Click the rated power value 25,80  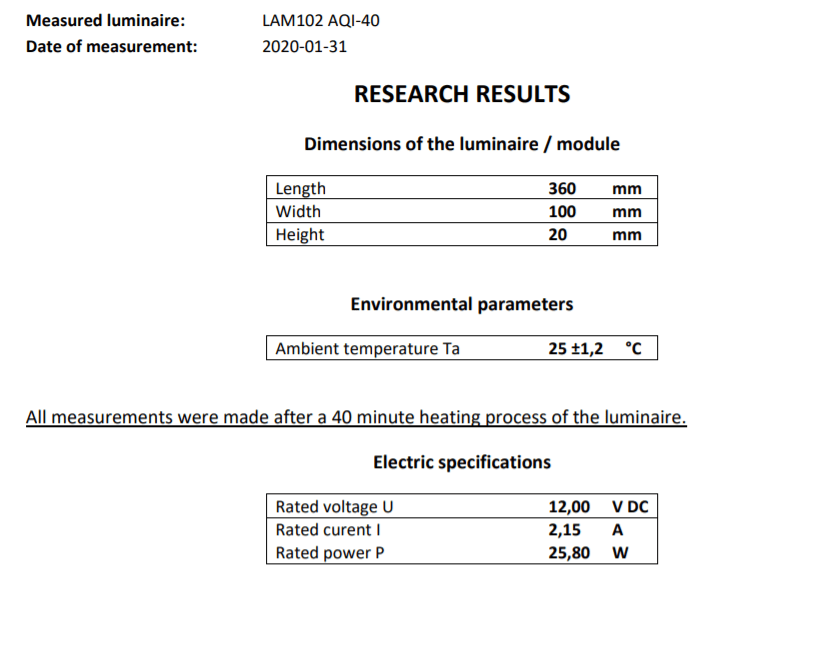(x=569, y=553)
